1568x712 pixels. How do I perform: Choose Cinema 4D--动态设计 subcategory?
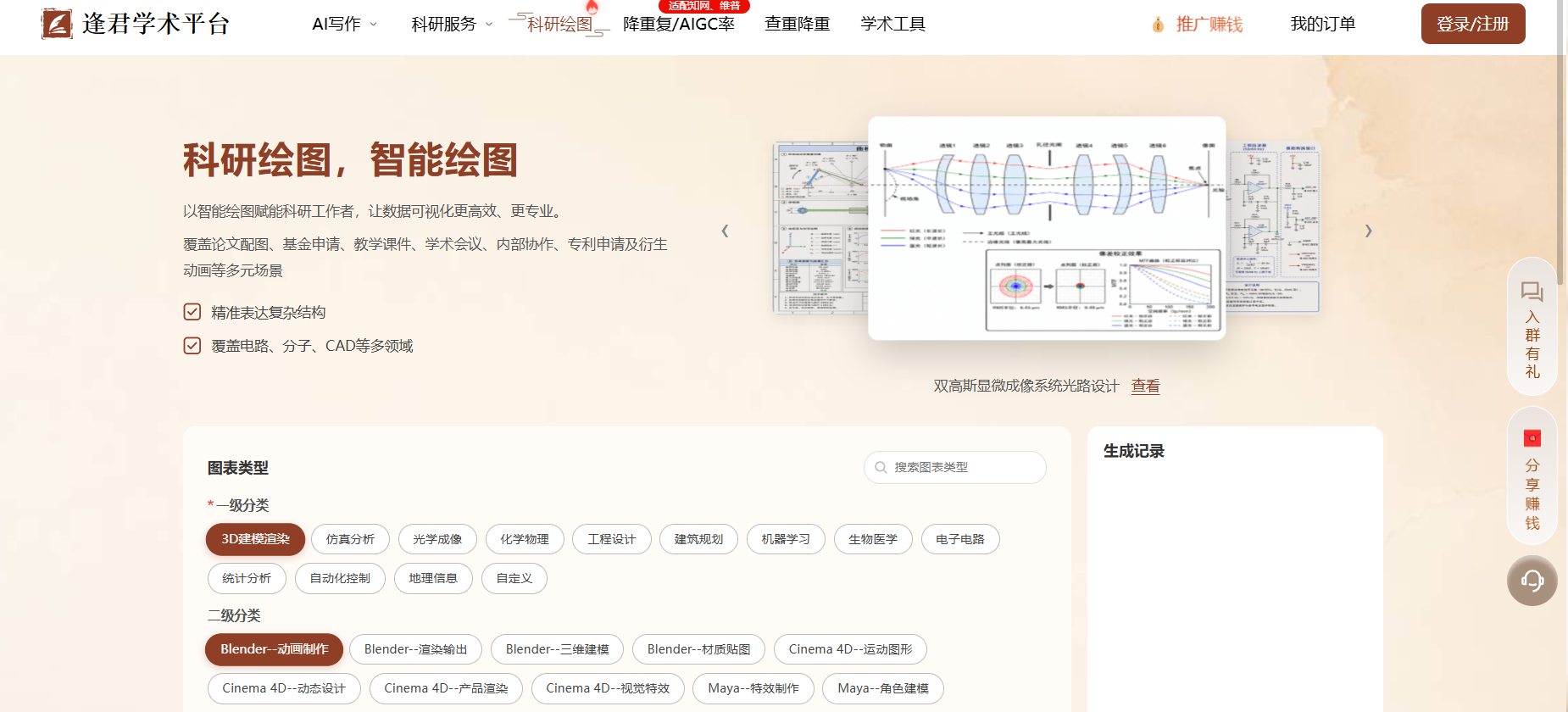point(284,688)
